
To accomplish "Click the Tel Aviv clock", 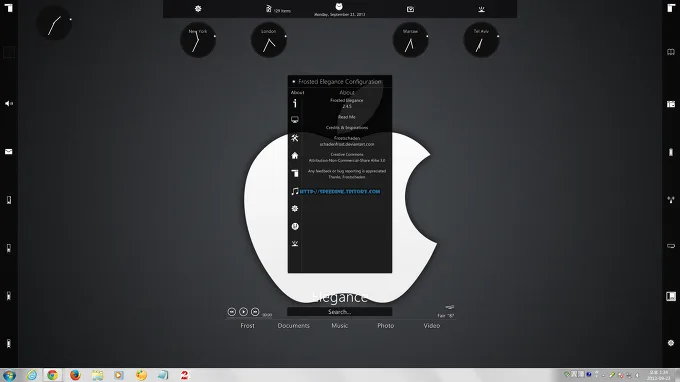I will pos(481,40).
